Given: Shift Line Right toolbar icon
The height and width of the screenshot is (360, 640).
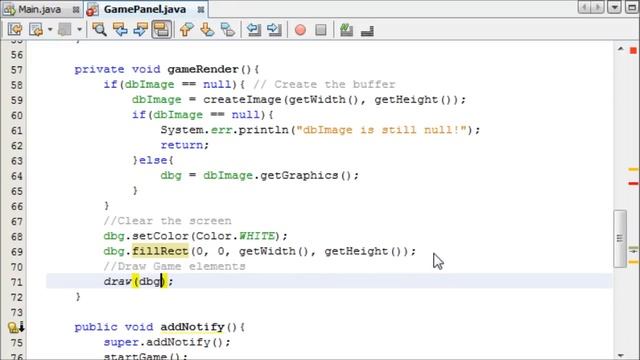Looking at the screenshot, I should (274, 29).
